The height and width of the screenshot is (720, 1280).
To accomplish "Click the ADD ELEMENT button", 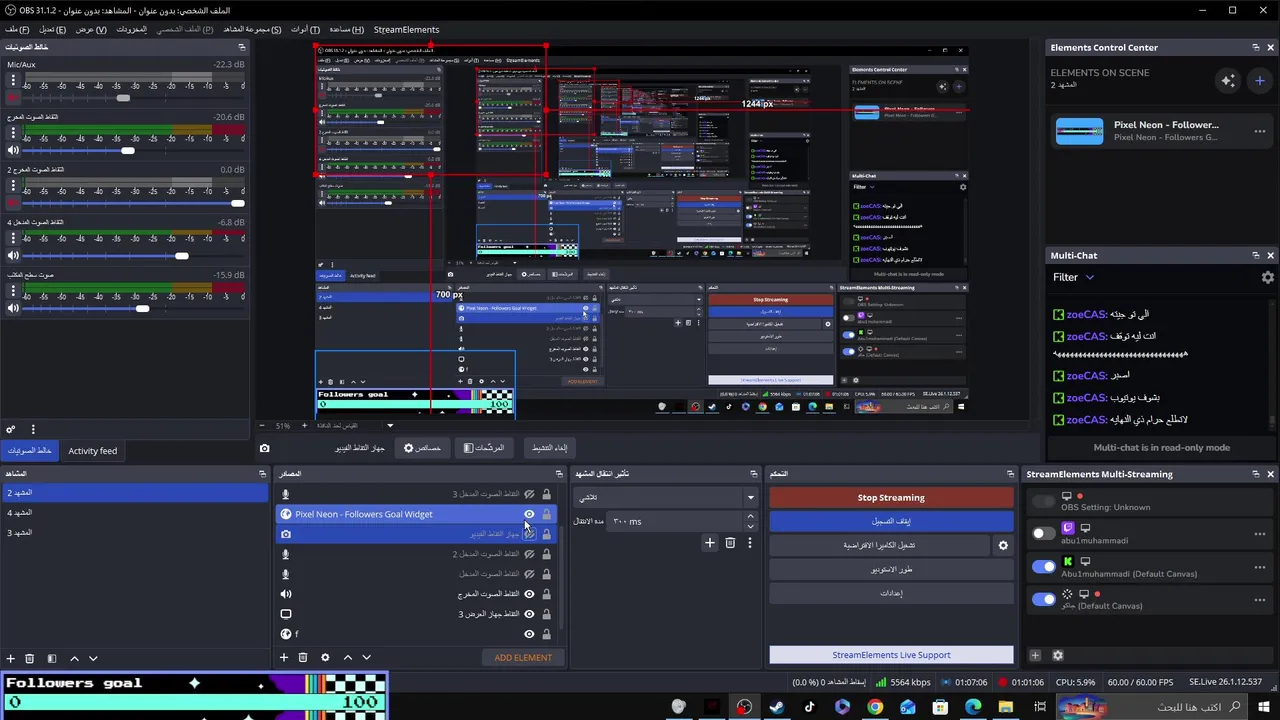I will pyautogui.click(x=523, y=657).
